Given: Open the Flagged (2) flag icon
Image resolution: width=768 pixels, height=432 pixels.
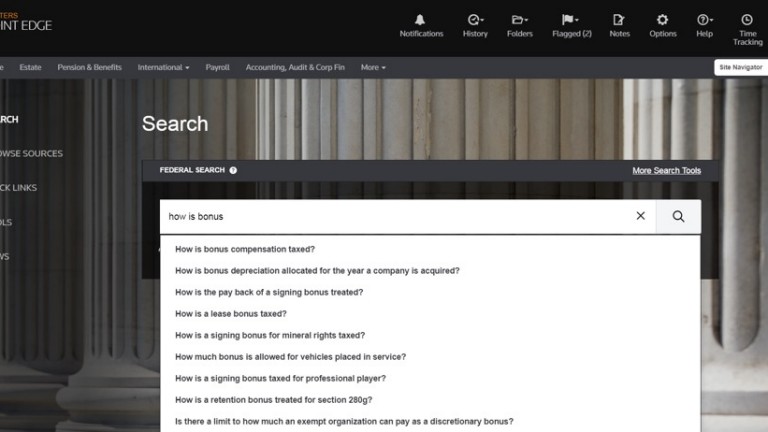Looking at the screenshot, I should tap(571, 20).
